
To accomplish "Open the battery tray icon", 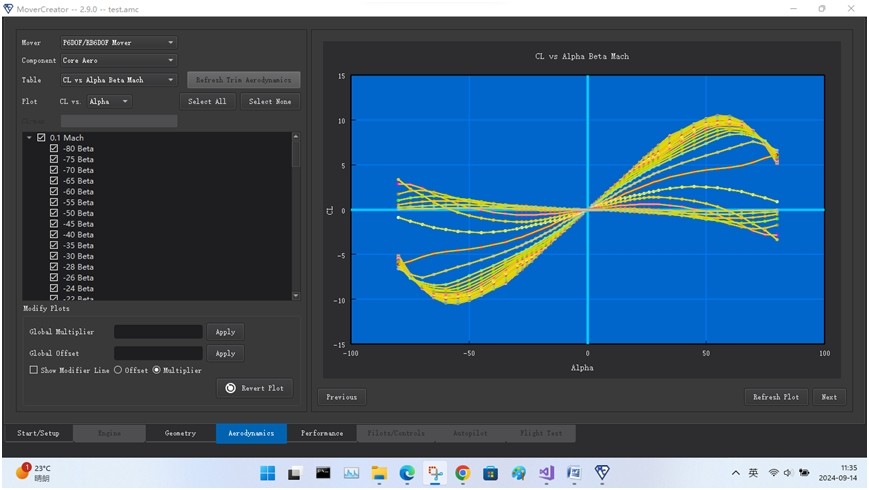I will 804,473.
